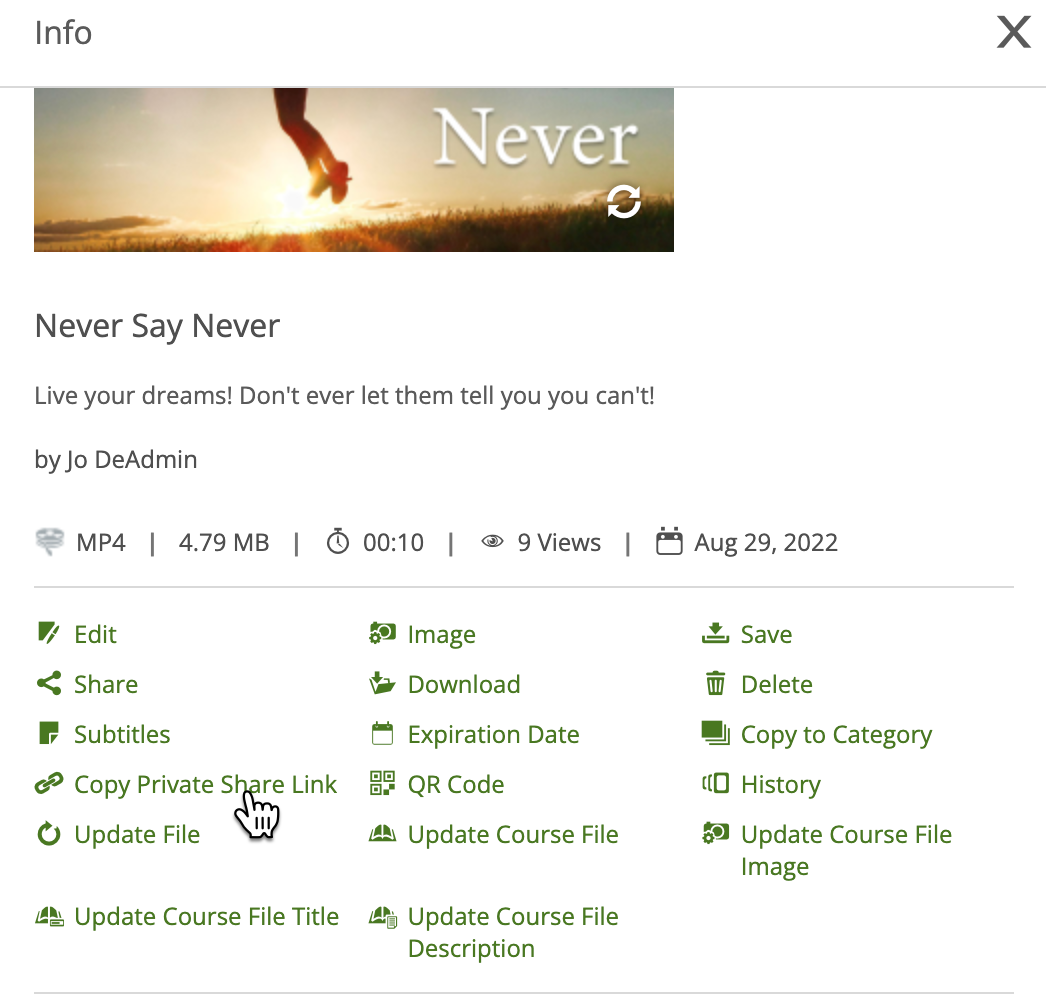
Task: Click the QR Code icon
Action: (x=382, y=783)
